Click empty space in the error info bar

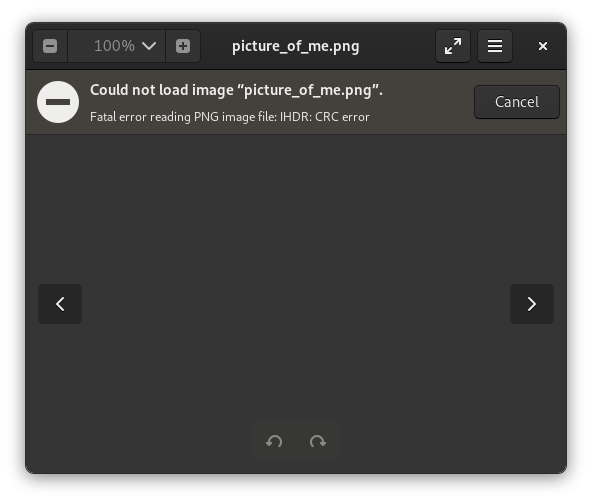point(427,109)
